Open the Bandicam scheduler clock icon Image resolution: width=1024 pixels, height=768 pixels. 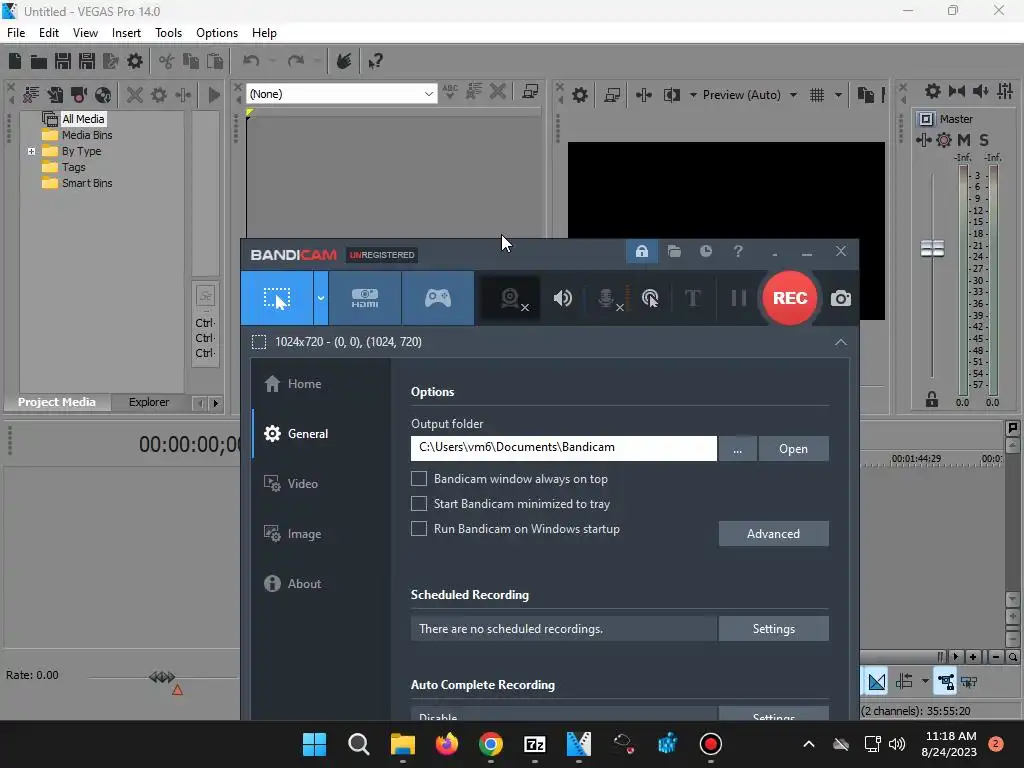pos(706,251)
